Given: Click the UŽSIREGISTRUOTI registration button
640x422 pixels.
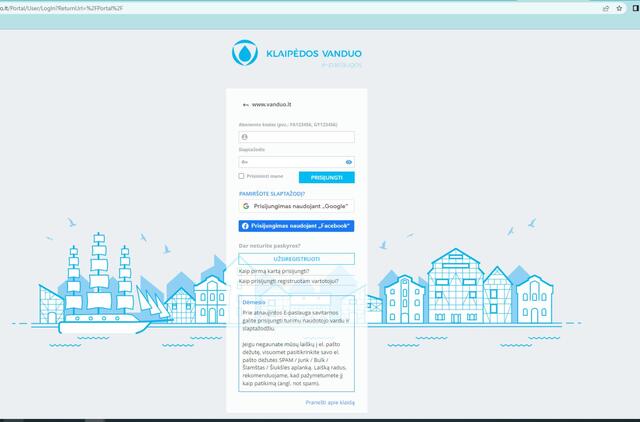Looking at the screenshot, I should 296,258.
